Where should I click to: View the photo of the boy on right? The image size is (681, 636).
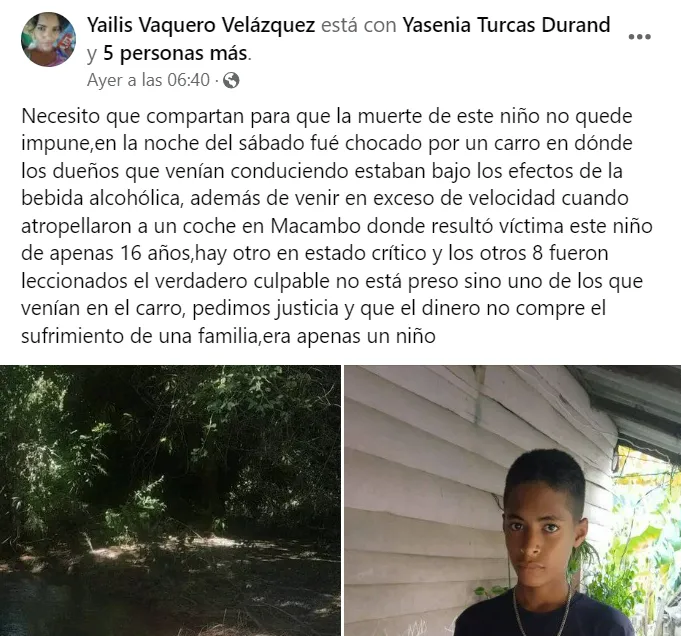513,500
